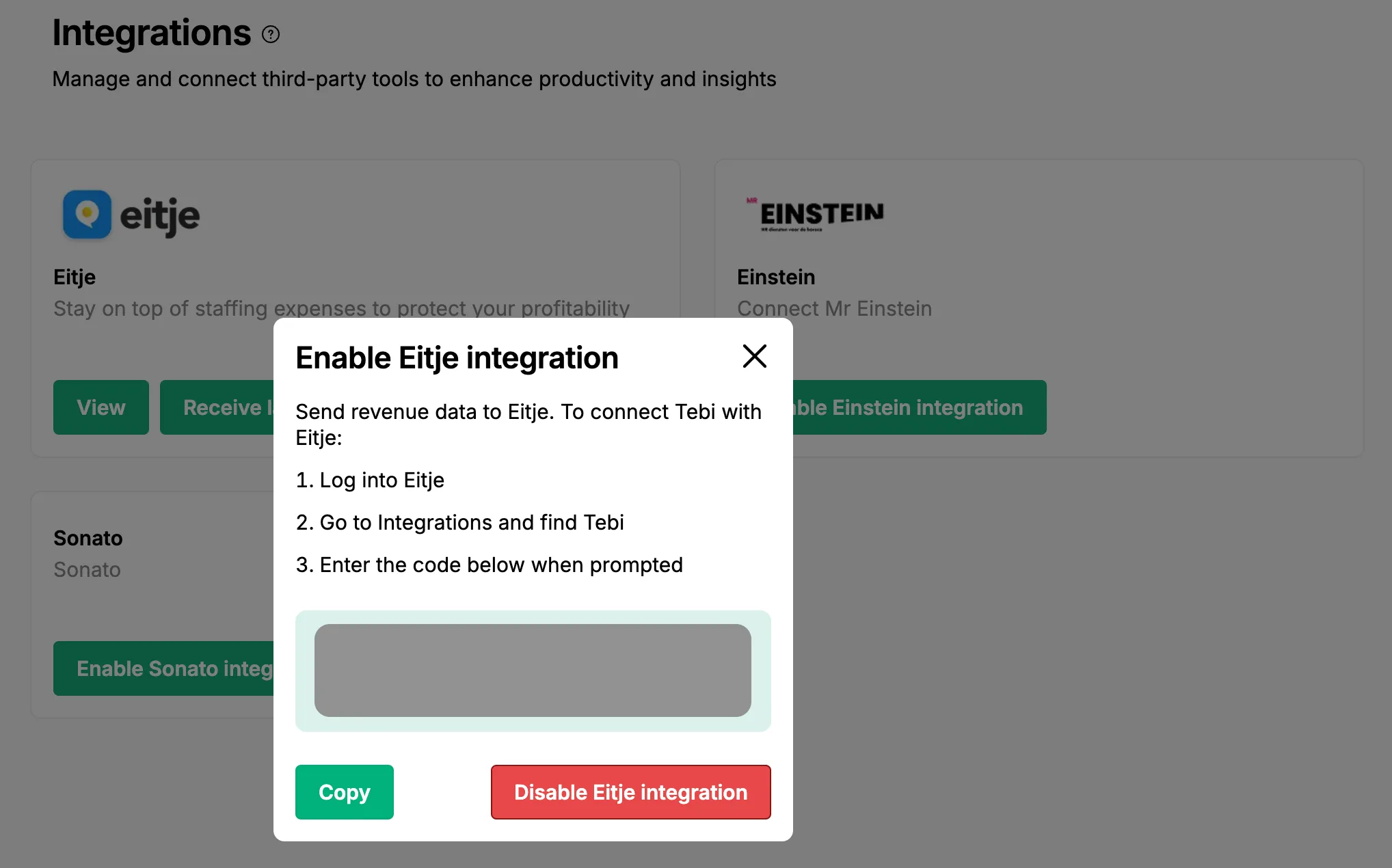Click the Eitje card title
Viewport: 1392px width, 868px height.
[74, 277]
